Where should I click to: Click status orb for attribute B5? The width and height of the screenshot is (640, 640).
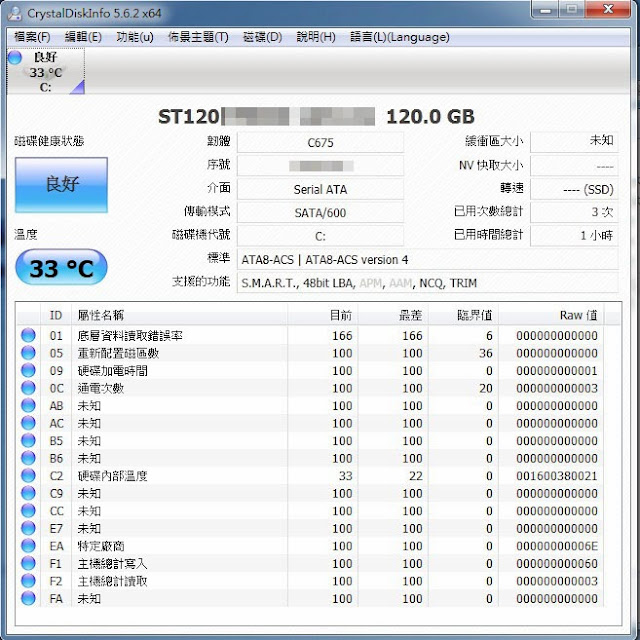[28, 440]
